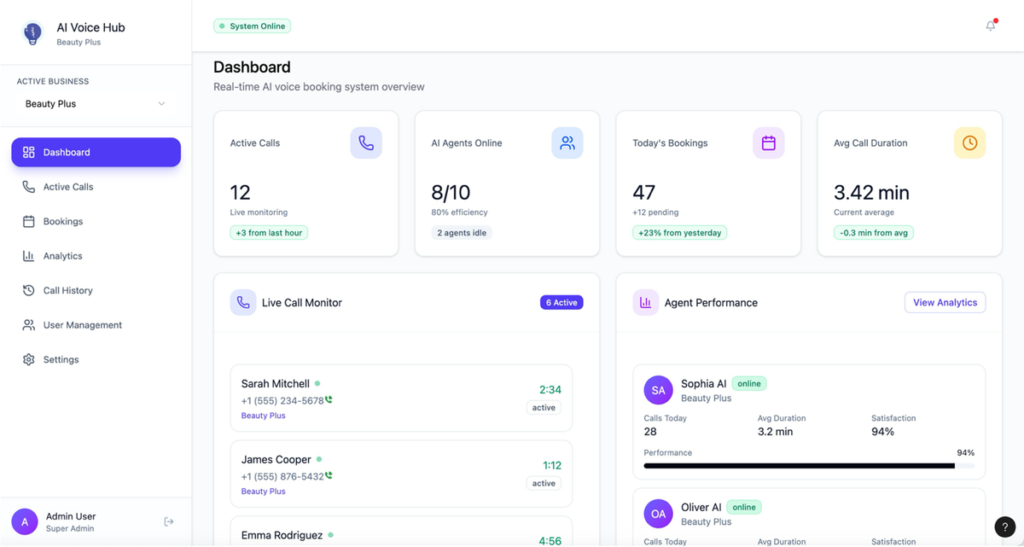Viewport: 1024px width, 547px height.
Task: Open the help question mark button
Action: pos(1005,527)
